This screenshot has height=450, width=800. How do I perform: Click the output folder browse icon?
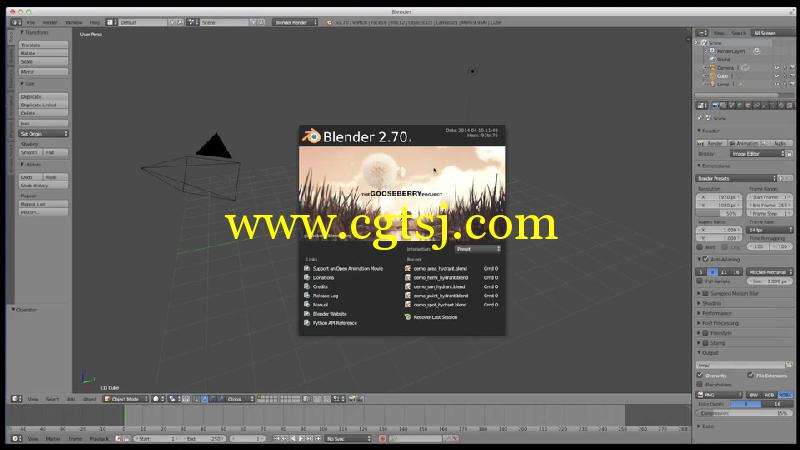click(789, 364)
